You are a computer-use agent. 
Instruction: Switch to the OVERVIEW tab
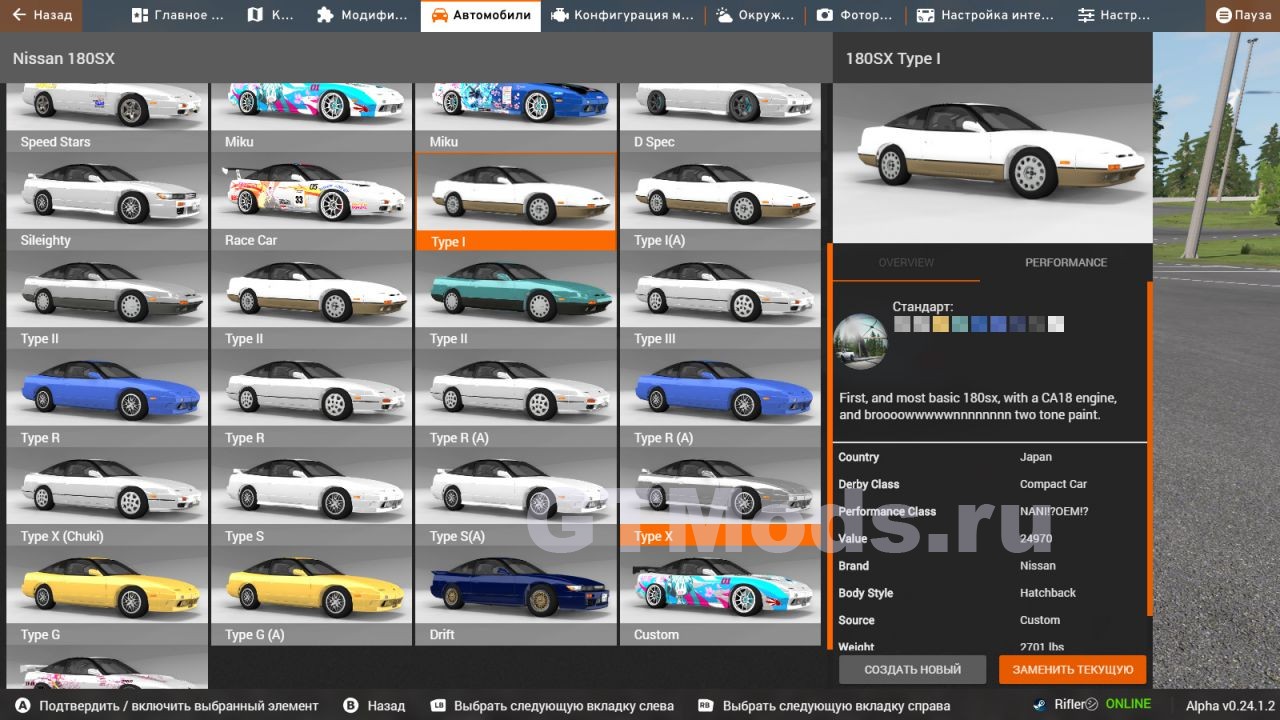[x=906, y=262]
